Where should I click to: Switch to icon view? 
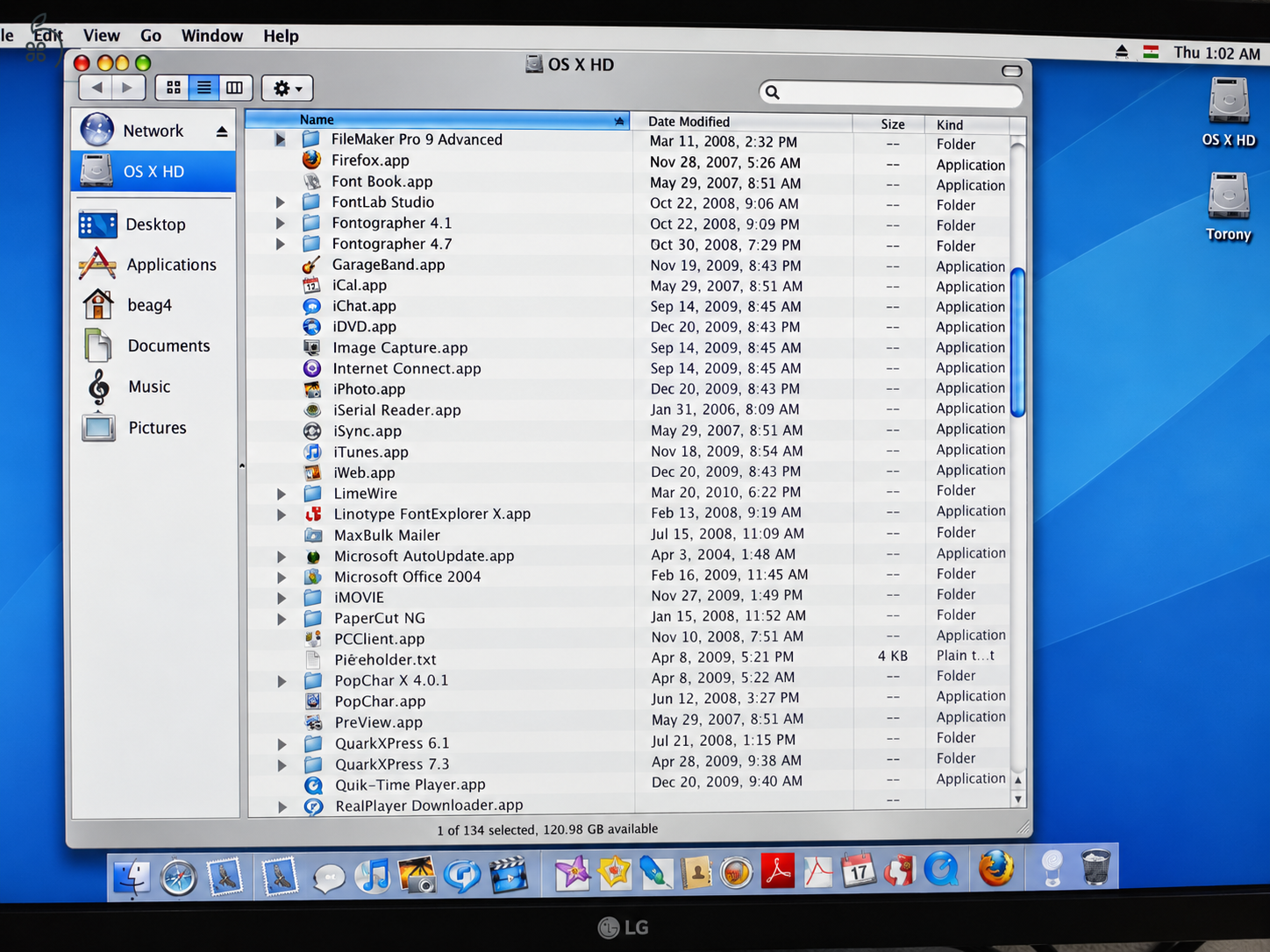tap(173, 88)
